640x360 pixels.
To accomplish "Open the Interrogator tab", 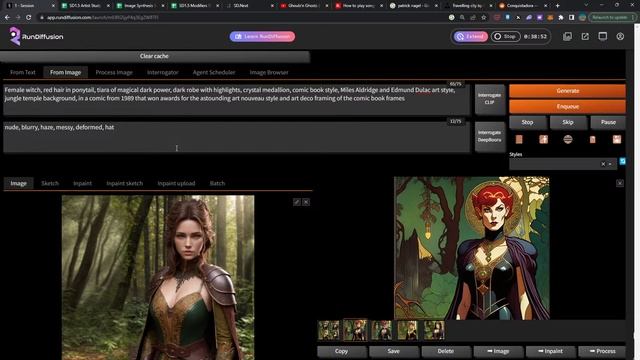I will [x=162, y=72].
